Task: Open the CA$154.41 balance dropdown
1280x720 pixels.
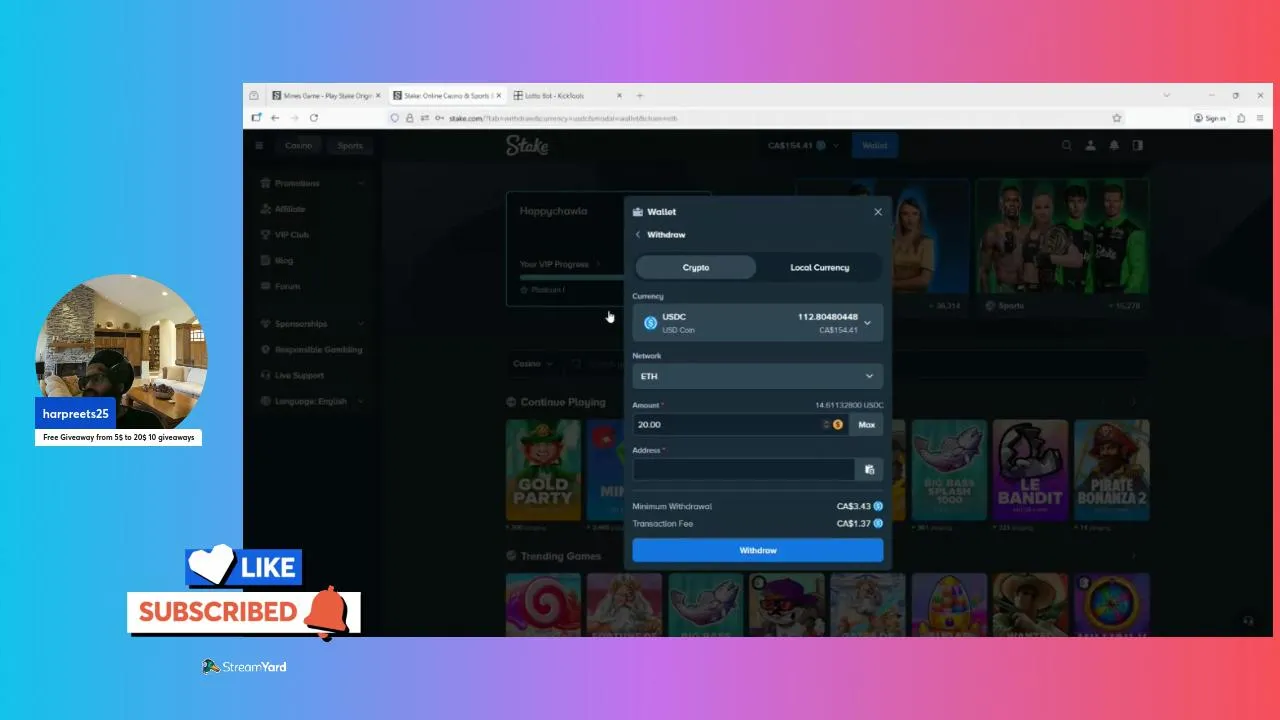Action: tap(803, 145)
